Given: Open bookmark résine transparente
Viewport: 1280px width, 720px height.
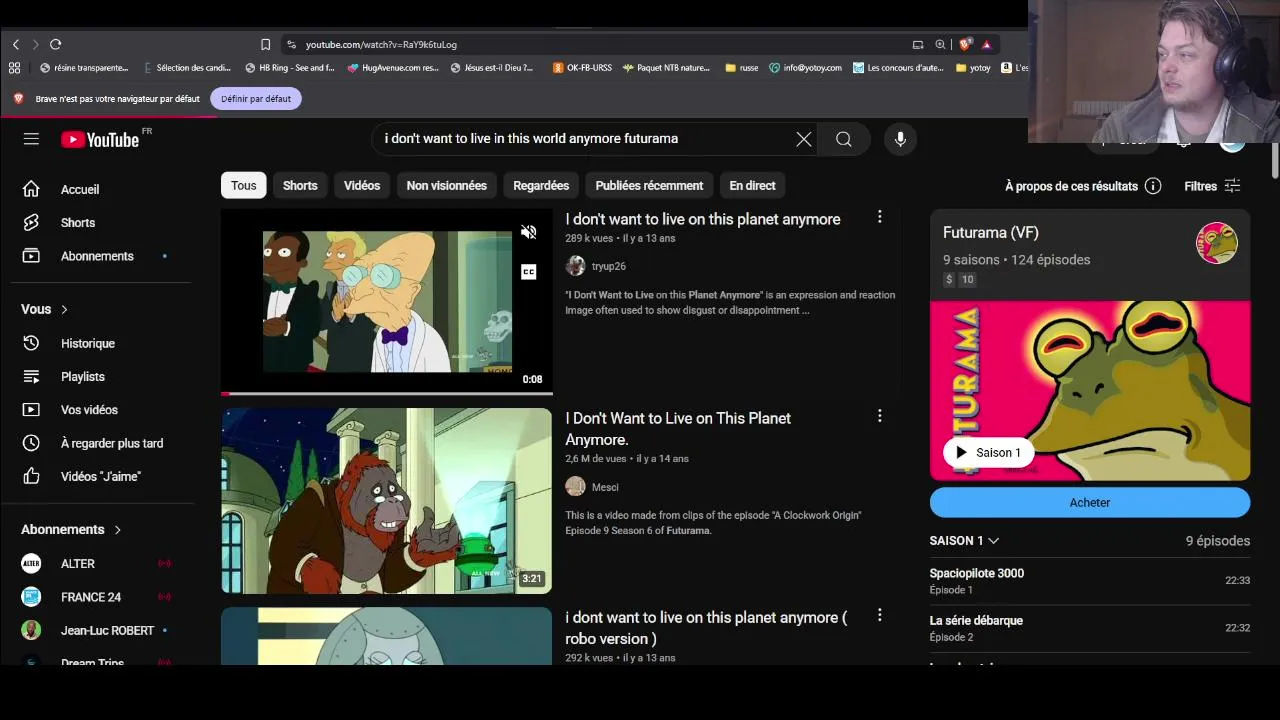Looking at the screenshot, I should point(84,68).
